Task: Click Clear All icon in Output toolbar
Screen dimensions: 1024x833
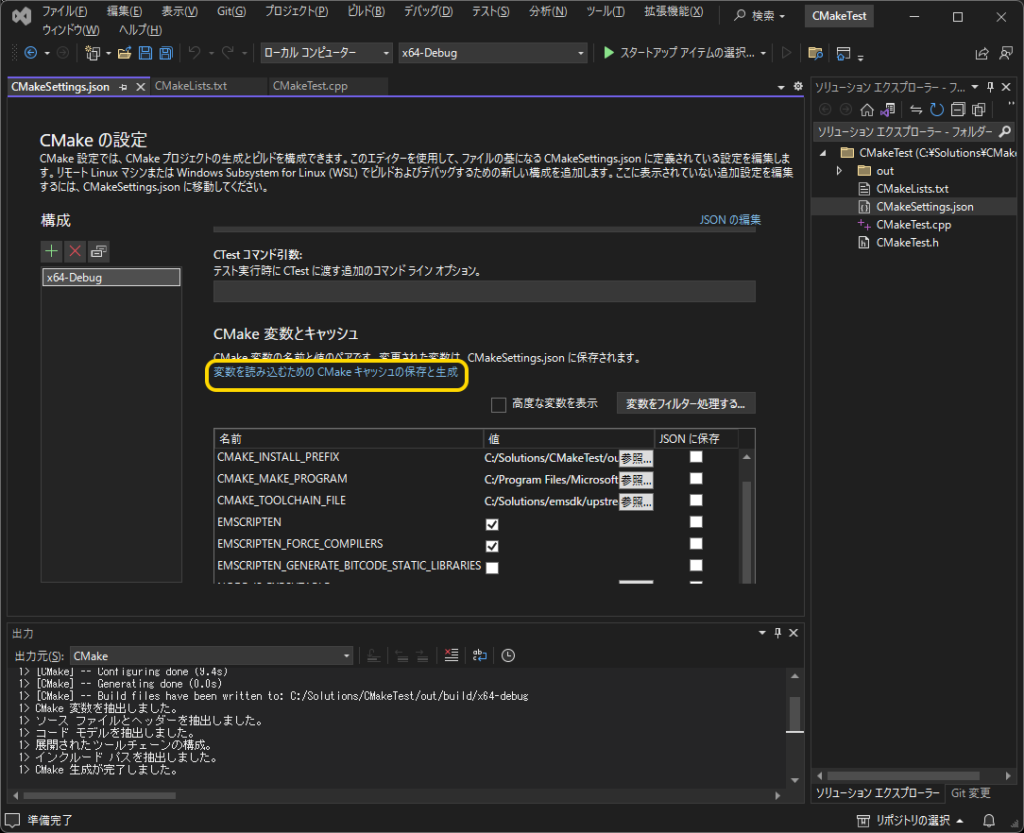Action: 451,655
